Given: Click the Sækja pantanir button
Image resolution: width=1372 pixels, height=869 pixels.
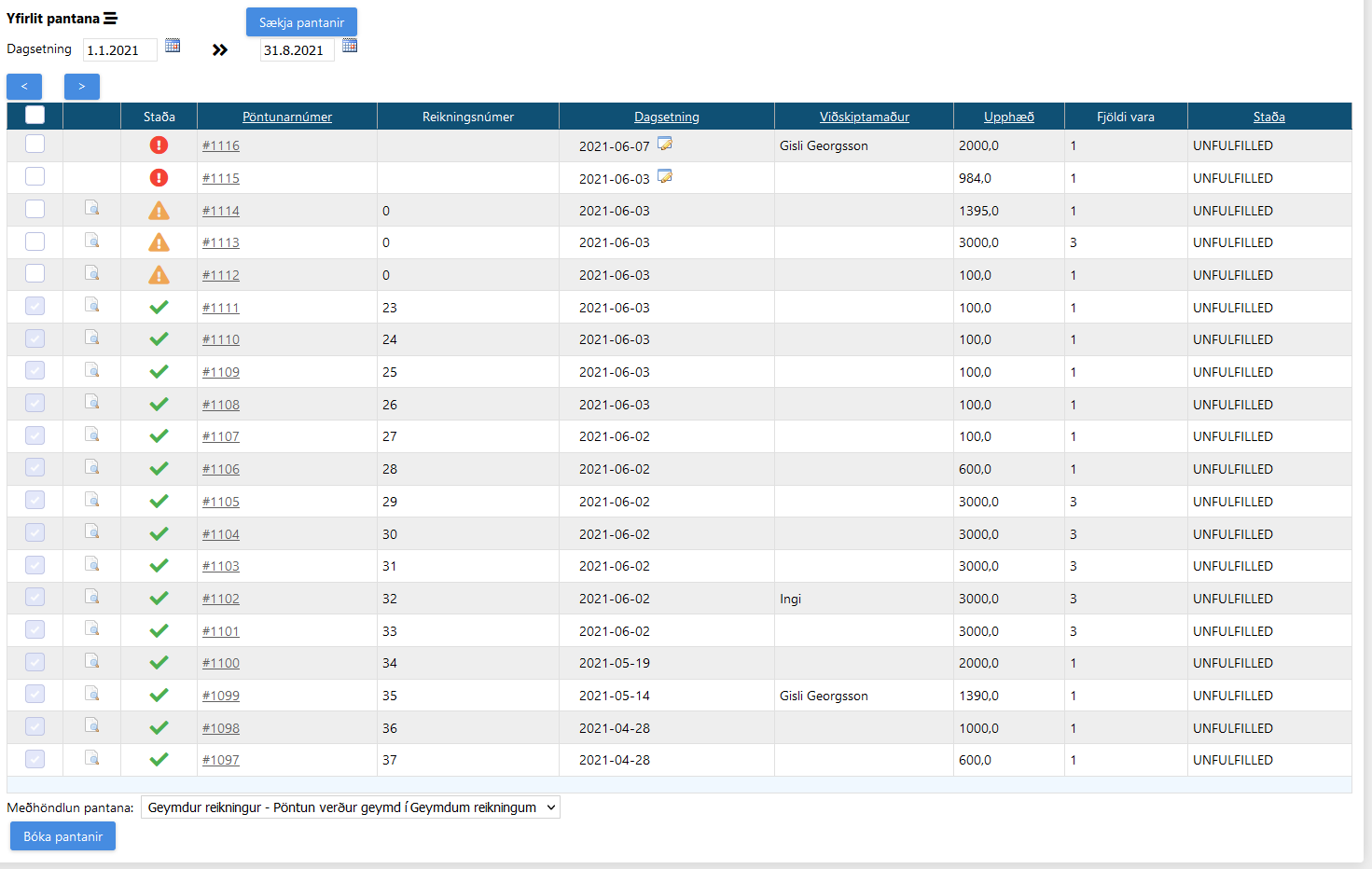Looking at the screenshot, I should pos(301,21).
